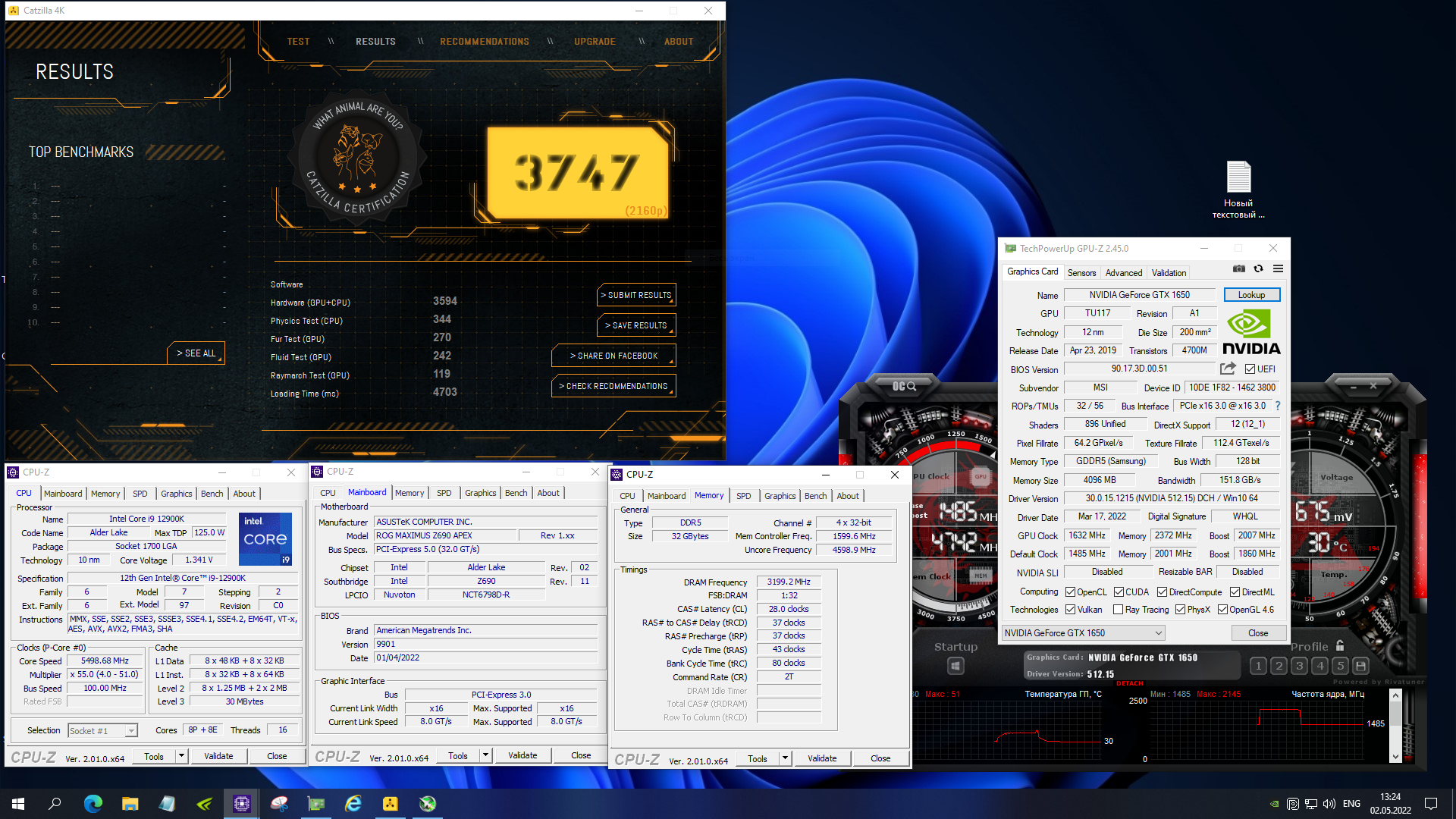Click SAVE RESULTS in Catzilla
This screenshot has width=1456, height=819.
click(x=636, y=325)
